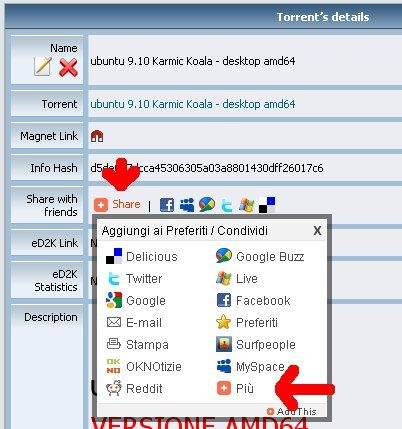
Task: Close the Aggiungi ai Preferiti popup
Action: [317, 230]
